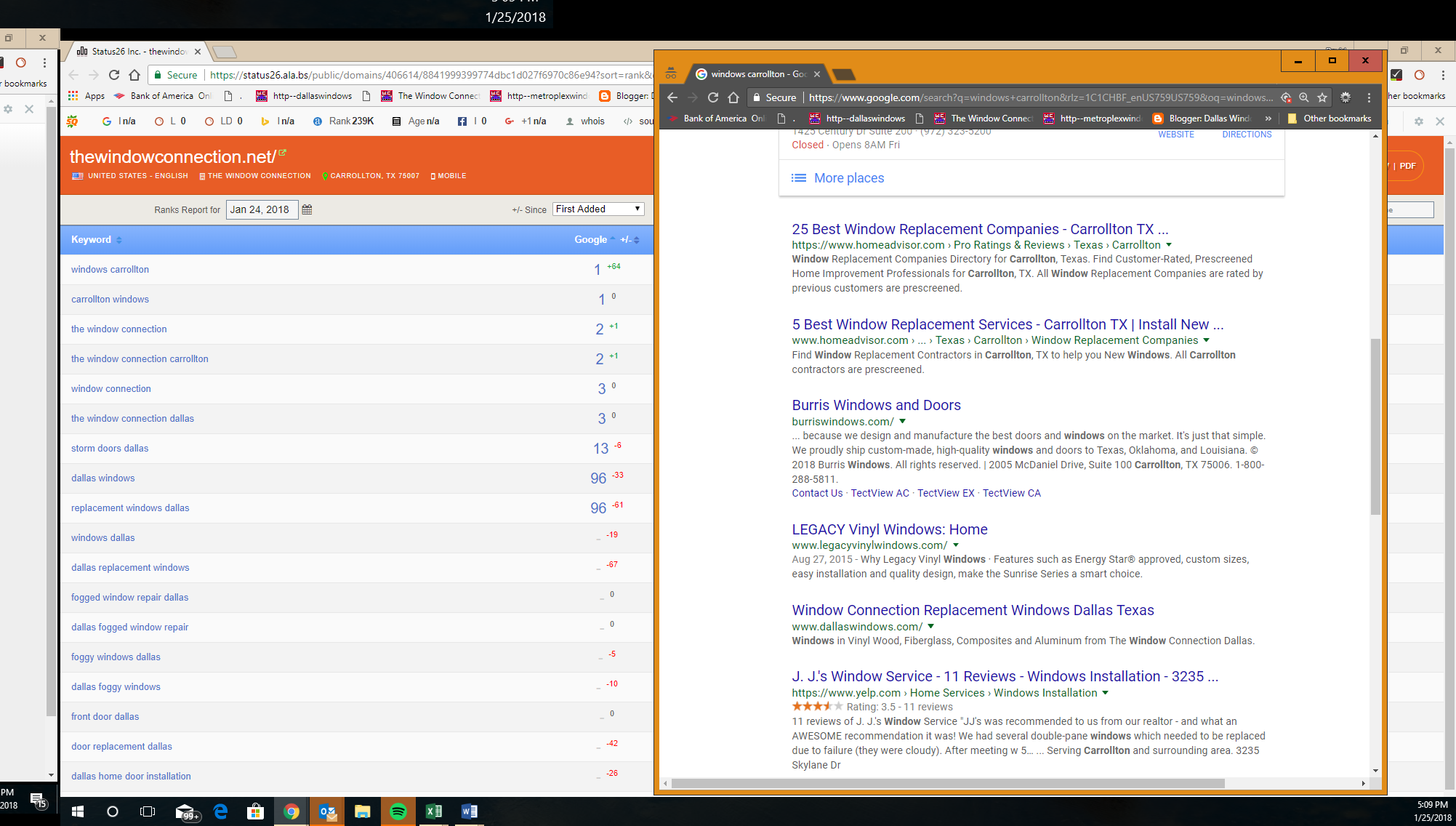The height and width of the screenshot is (826, 1456).
Task: Expand arrow beside Window Replacement Companies breadcrumb
Action: pos(1207,340)
